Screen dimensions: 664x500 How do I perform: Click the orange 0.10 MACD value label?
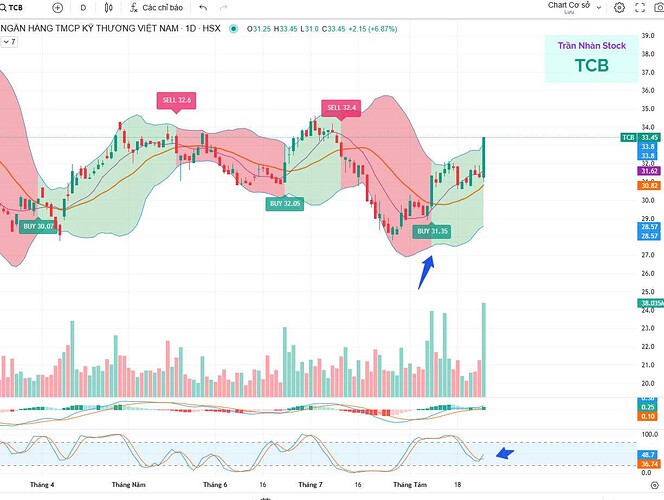(648, 416)
